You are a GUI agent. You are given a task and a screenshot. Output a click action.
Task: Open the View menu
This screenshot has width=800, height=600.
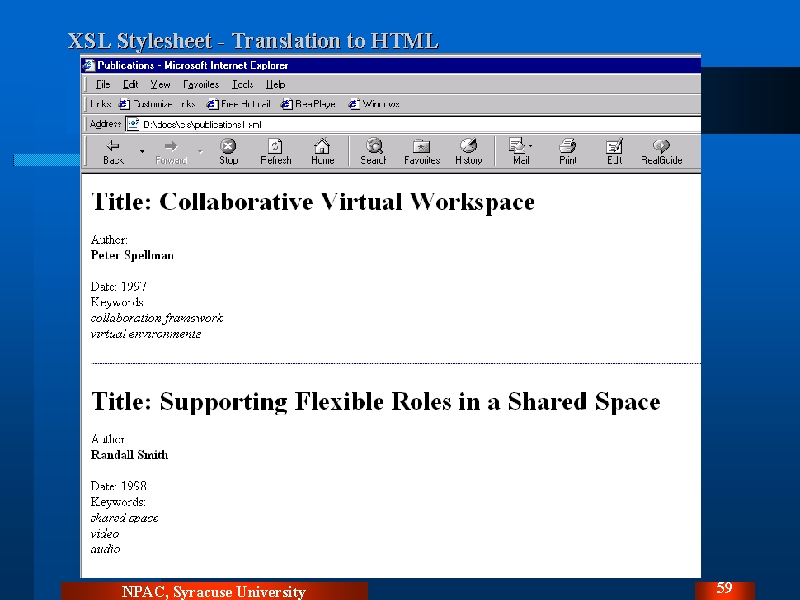[160, 84]
